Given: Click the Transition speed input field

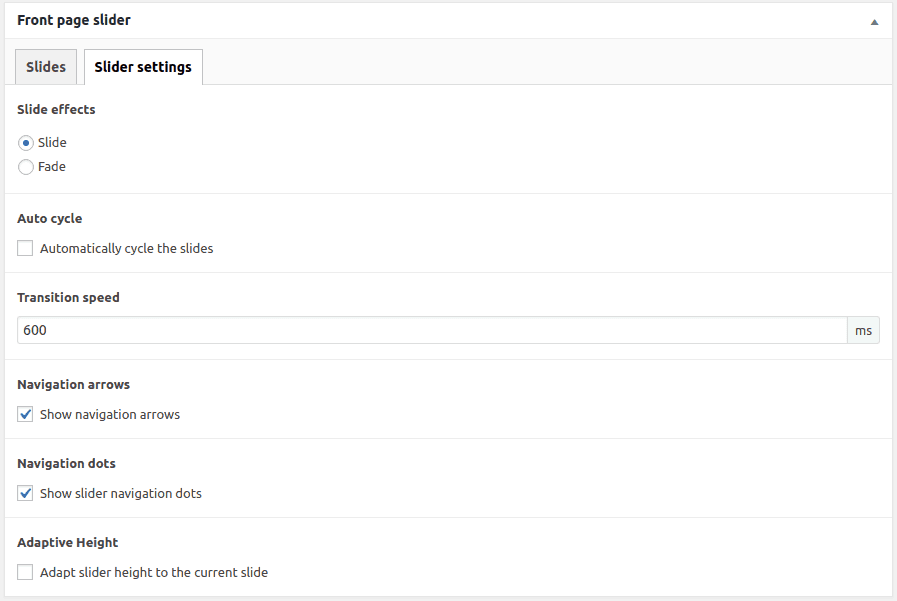Looking at the screenshot, I should tap(432, 330).
